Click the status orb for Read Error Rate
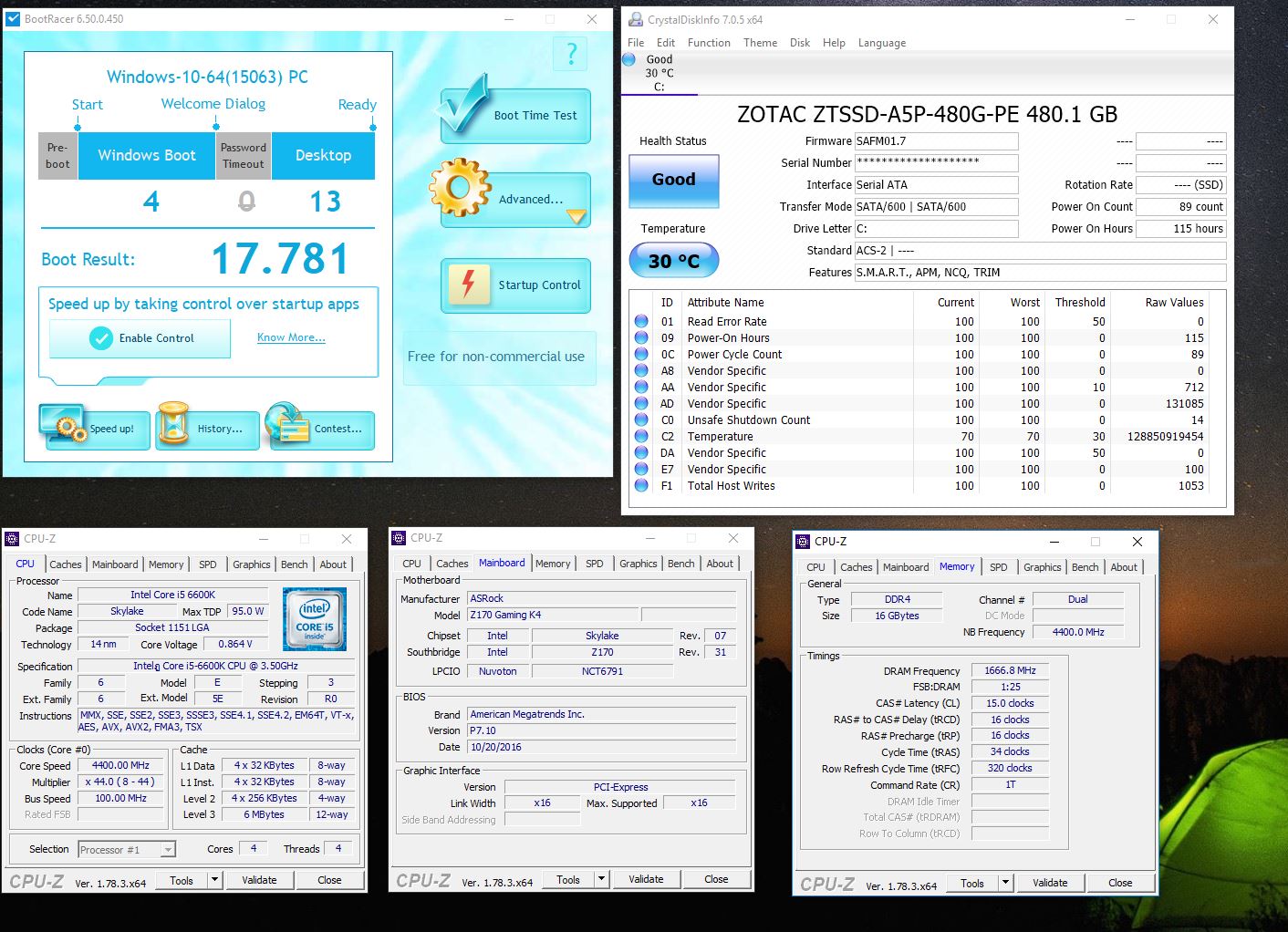The image size is (1288, 932). [641, 321]
